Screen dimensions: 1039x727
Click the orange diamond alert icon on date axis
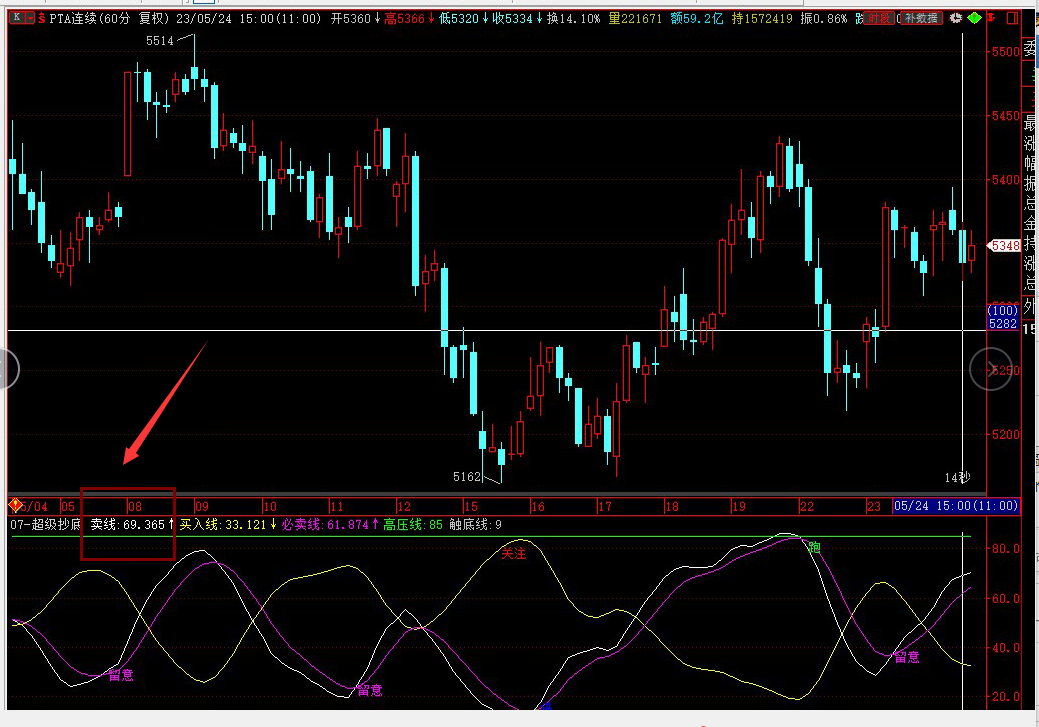pos(15,506)
